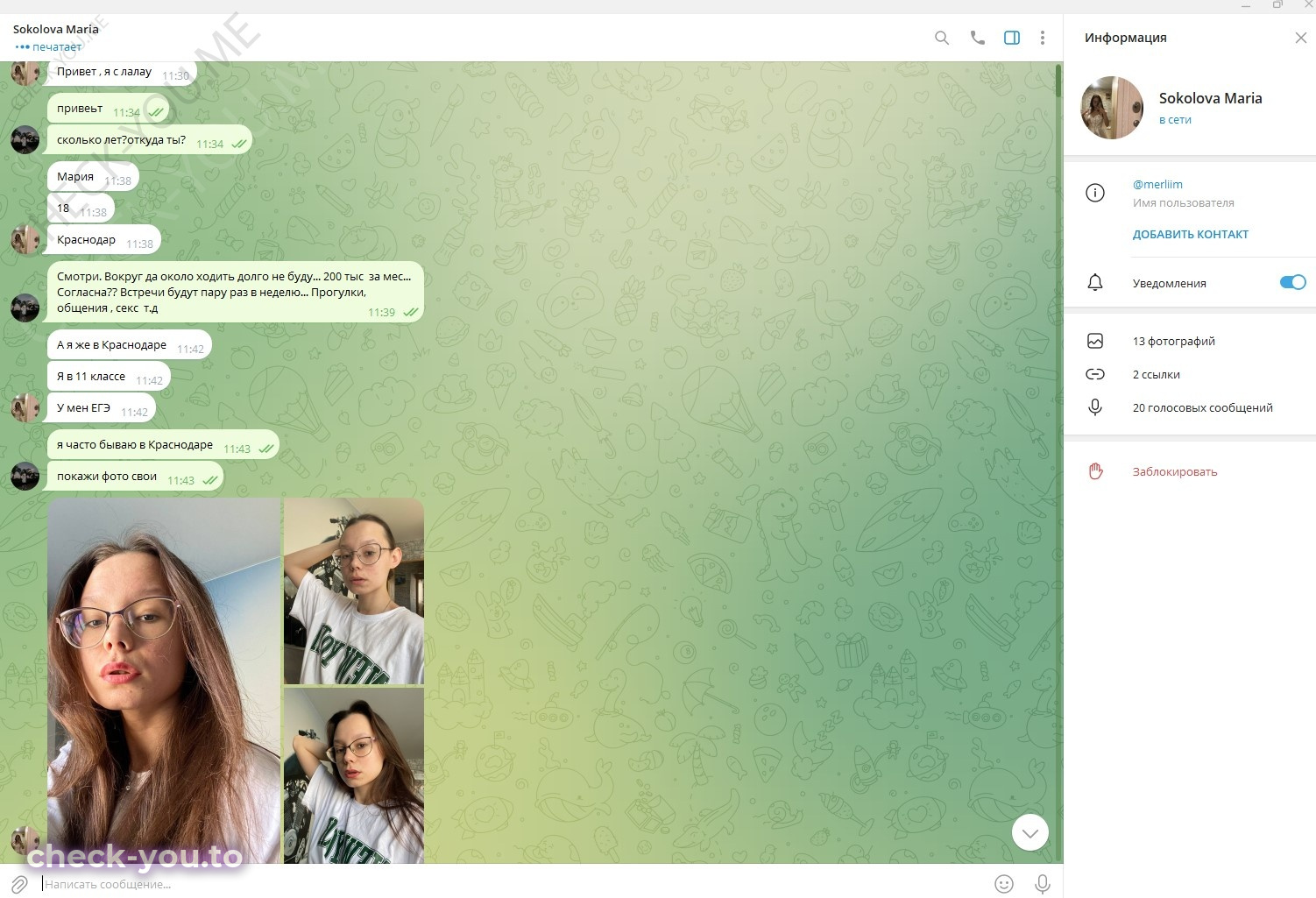Click the Sokolova Maria name in info panel
This screenshot has width=1316, height=898.
[x=1211, y=98]
